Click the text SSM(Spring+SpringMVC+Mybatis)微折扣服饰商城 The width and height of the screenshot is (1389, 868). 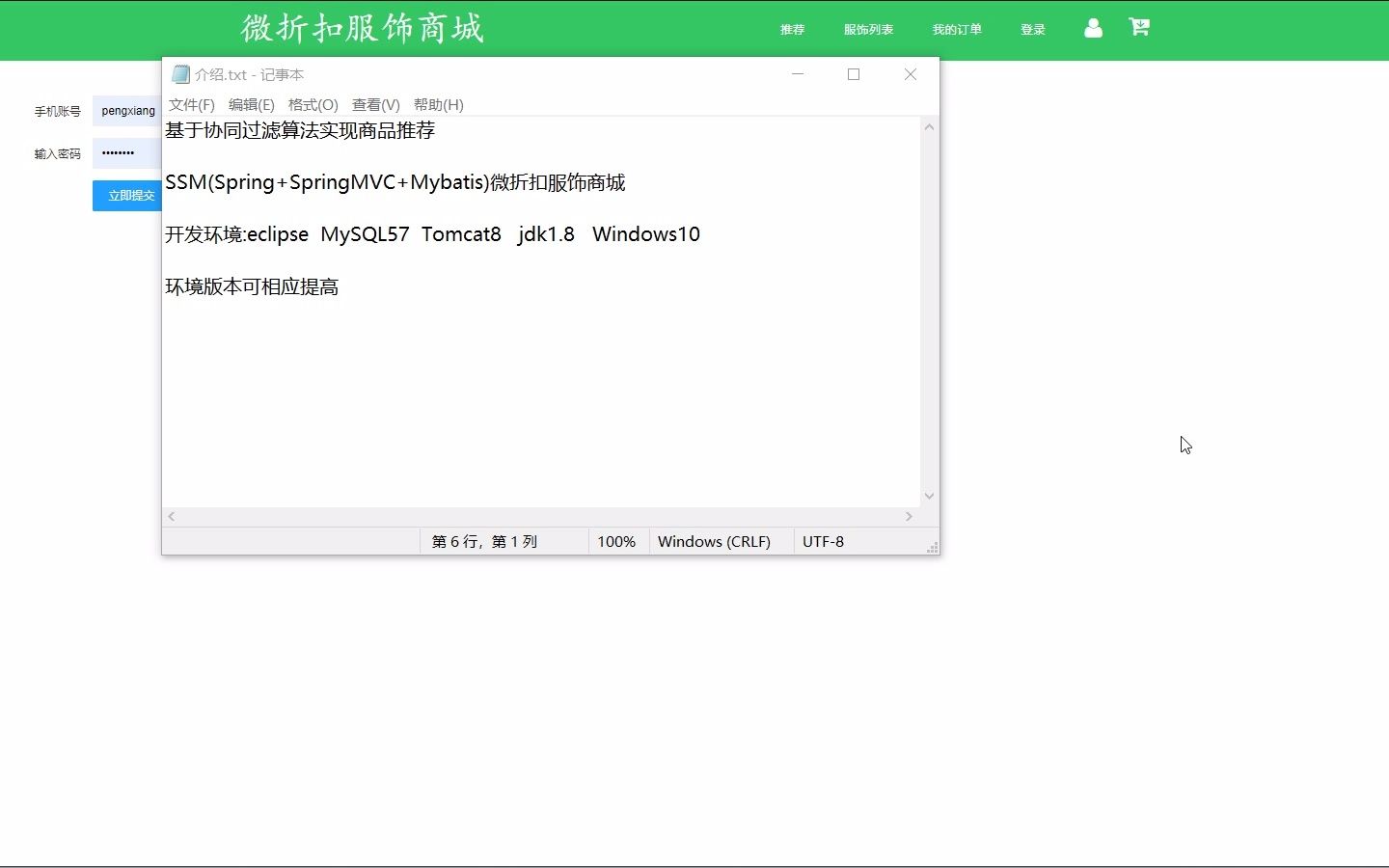pos(395,182)
